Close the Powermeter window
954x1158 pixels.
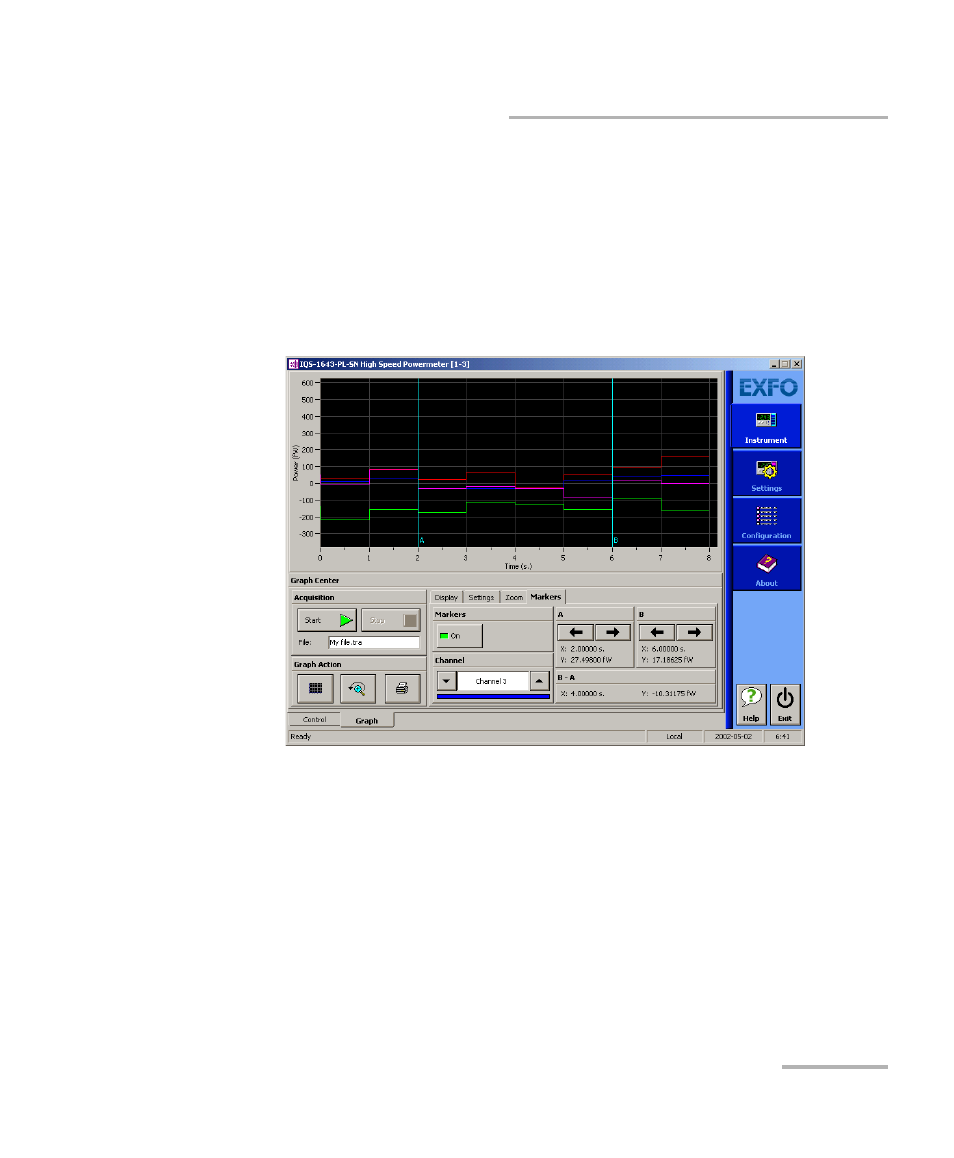click(797, 364)
